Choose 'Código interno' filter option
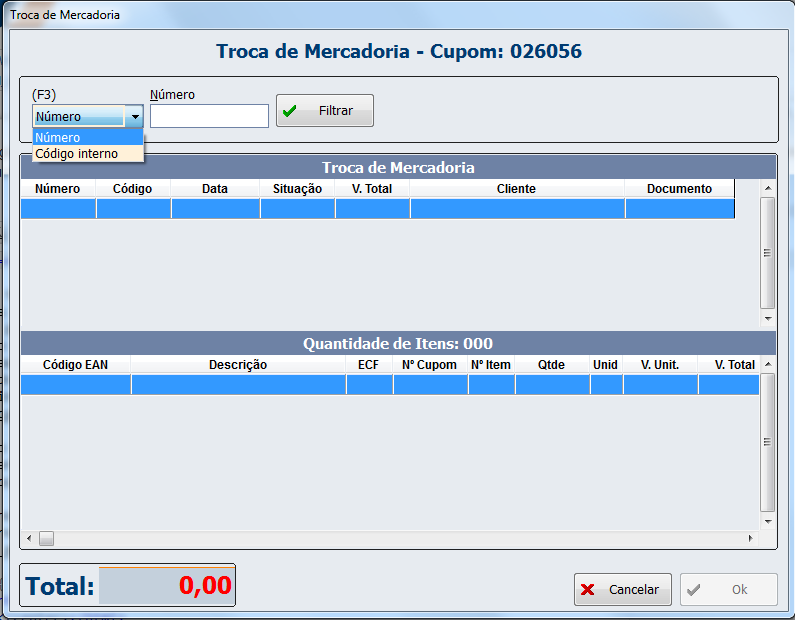Image resolution: width=795 pixels, height=620 pixels. pyautogui.click(x=88, y=154)
